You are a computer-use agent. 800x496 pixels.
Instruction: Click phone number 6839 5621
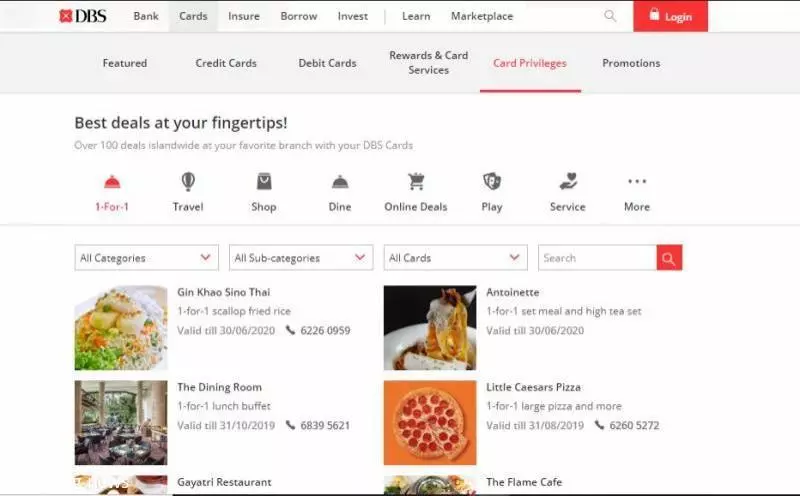tap(326, 426)
